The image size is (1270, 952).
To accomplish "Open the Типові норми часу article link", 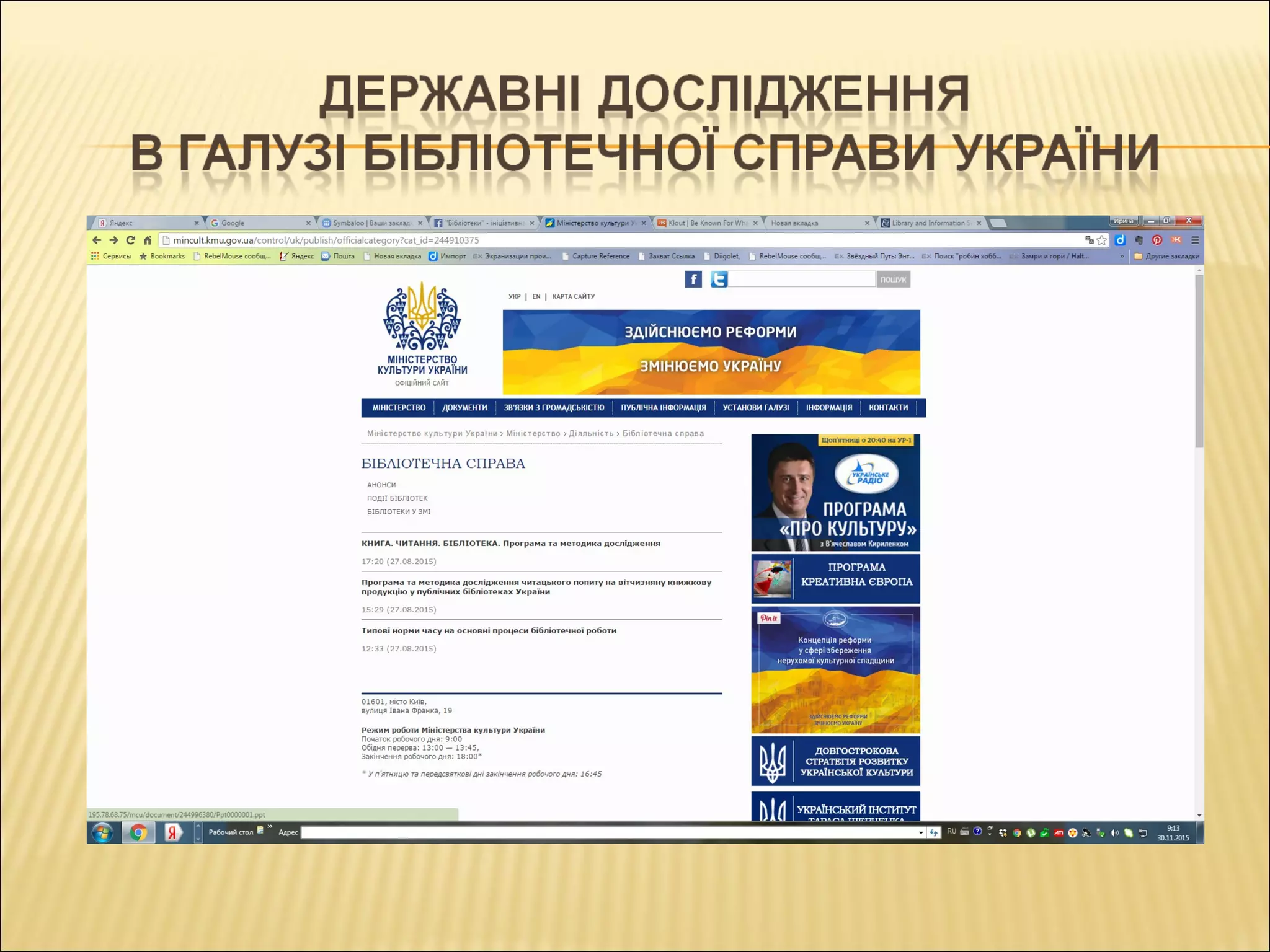I will [x=489, y=631].
